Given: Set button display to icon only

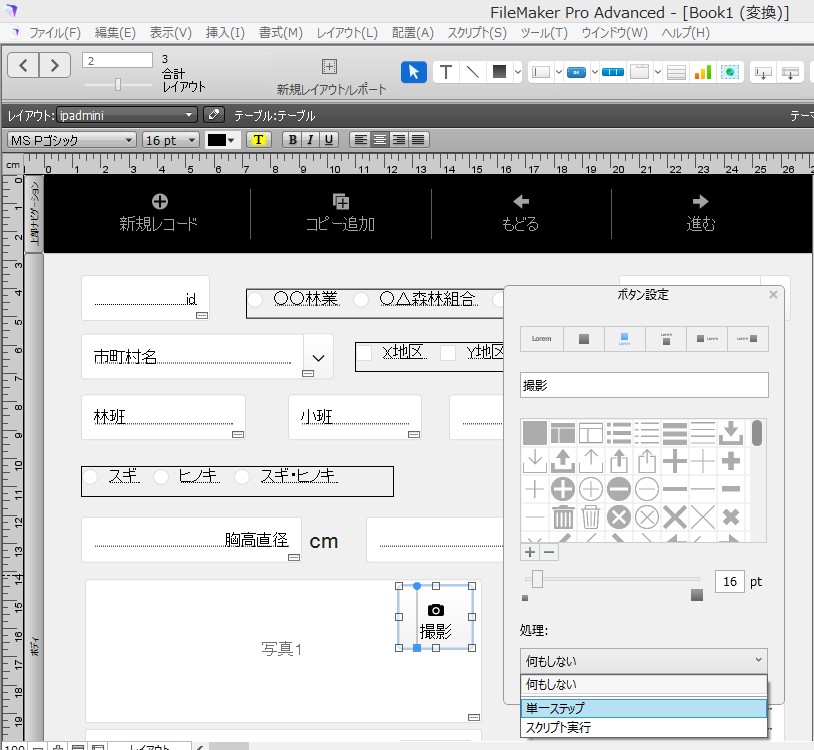Looking at the screenshot, I should coord(584,339).
